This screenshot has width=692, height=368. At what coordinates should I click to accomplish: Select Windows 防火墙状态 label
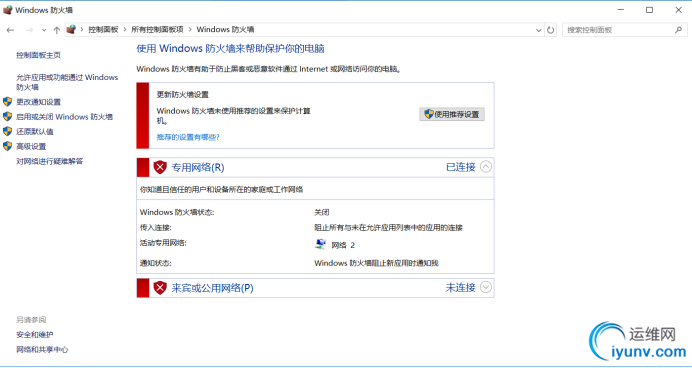177,212
